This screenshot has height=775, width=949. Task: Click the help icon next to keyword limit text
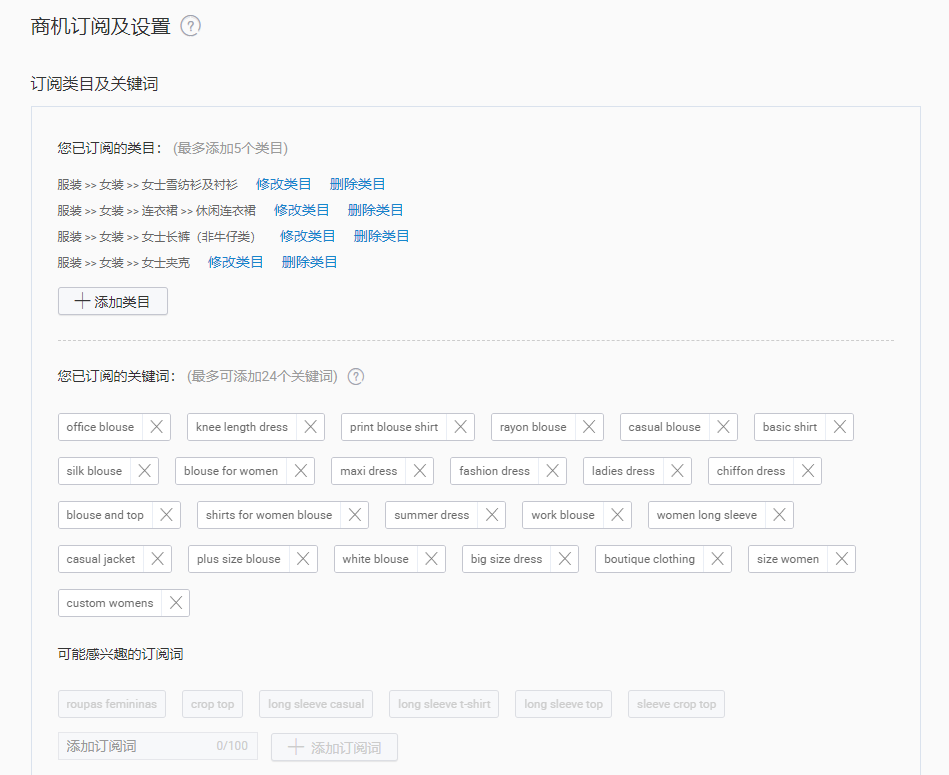pyautogui.click(x=355, y=376)
